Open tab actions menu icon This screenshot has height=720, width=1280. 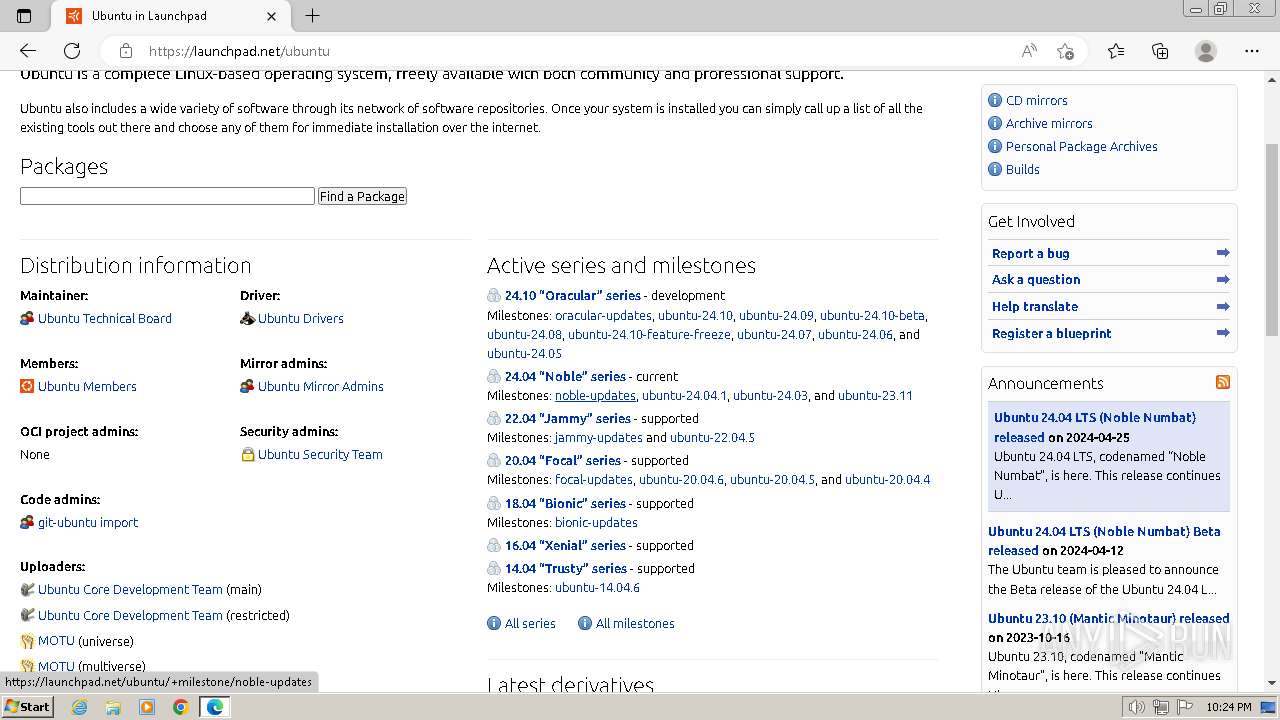tap(24, 16)
